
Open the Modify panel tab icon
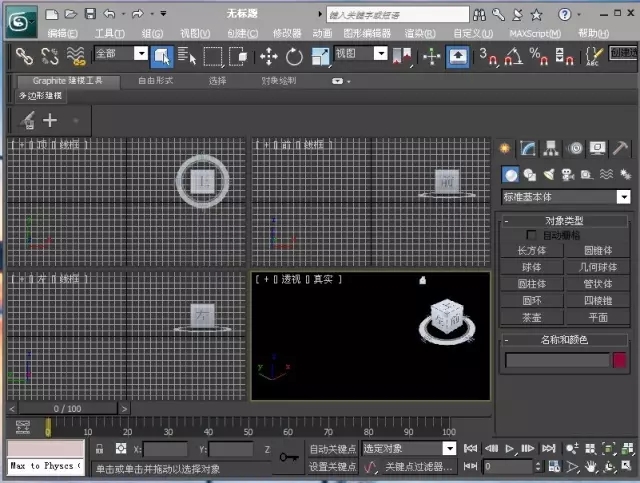pos(528,148)
